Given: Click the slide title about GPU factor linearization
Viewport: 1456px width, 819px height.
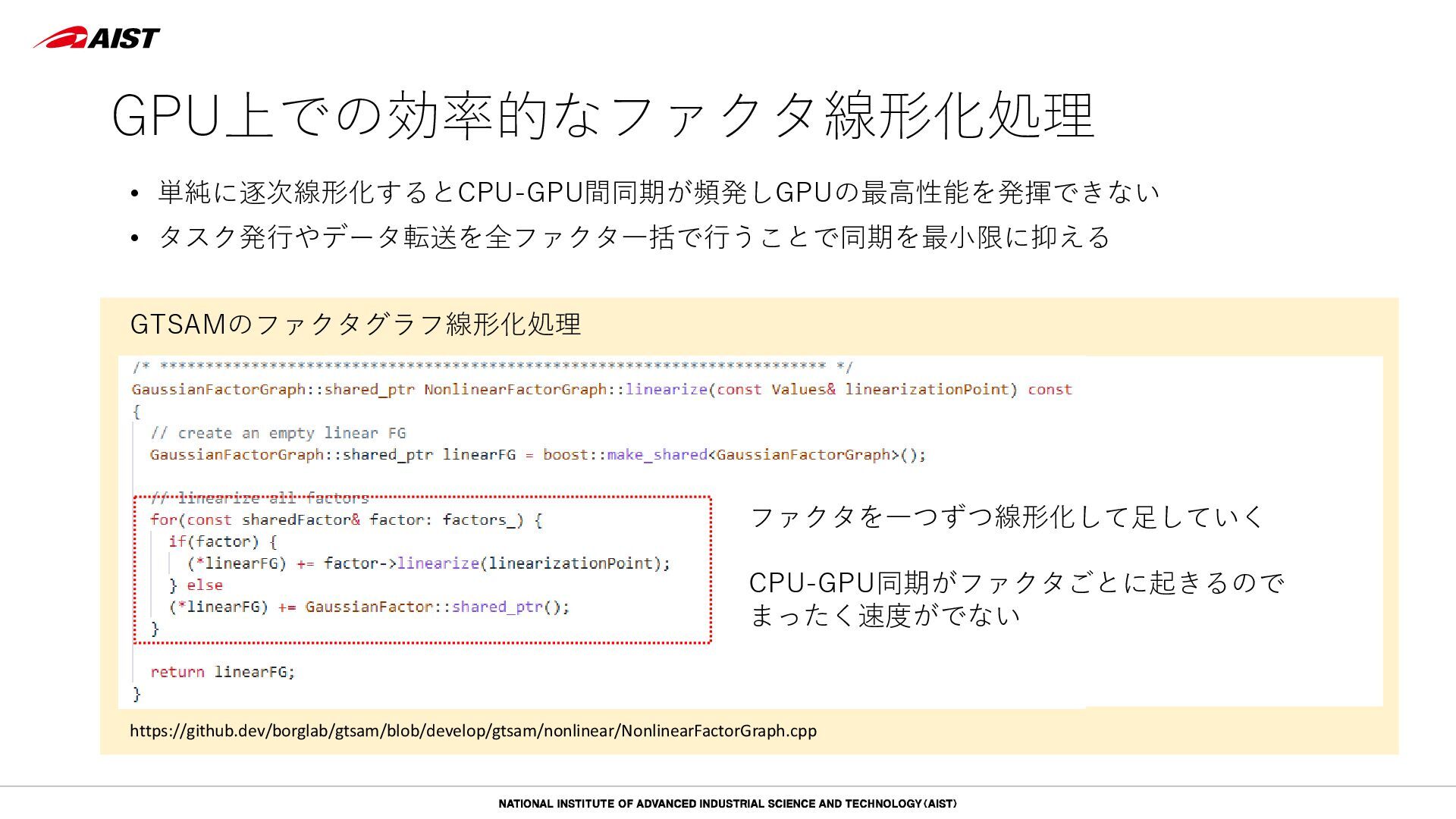Looking at the screenshot, I should point(603,115).
